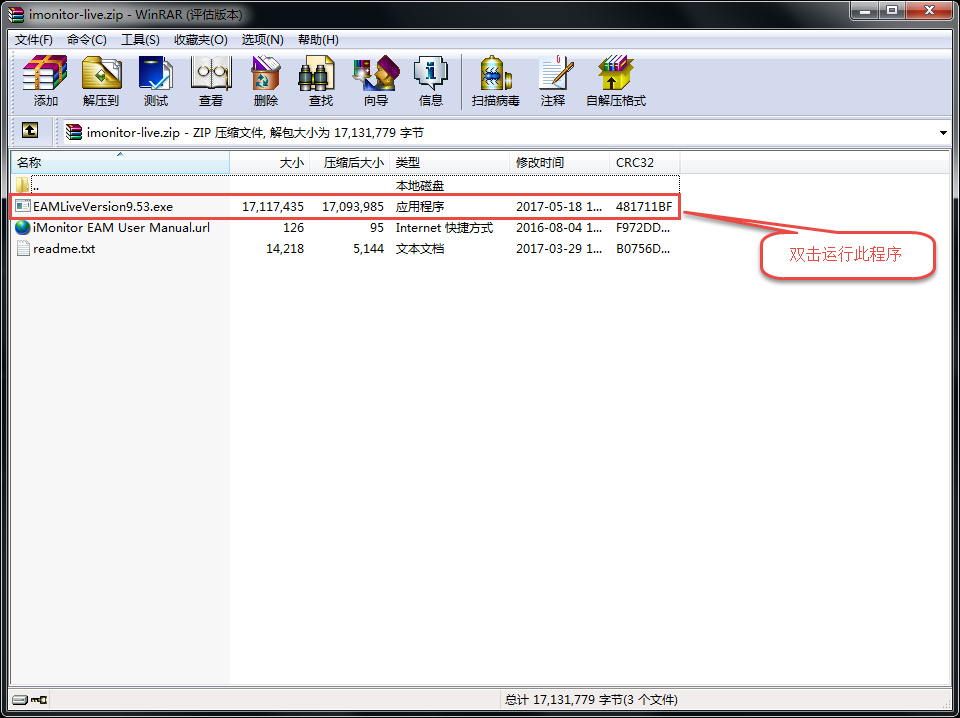960x718 pixels.
Task: Click the 本地磁盘 type cell
Action: tap(419, 185)
